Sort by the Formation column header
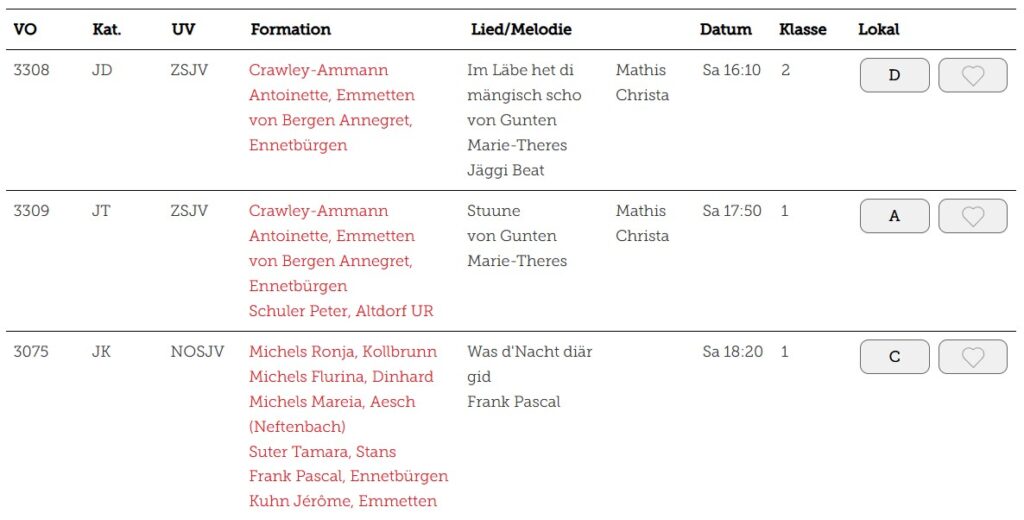The image size is (1024, 520). point(291,29)
